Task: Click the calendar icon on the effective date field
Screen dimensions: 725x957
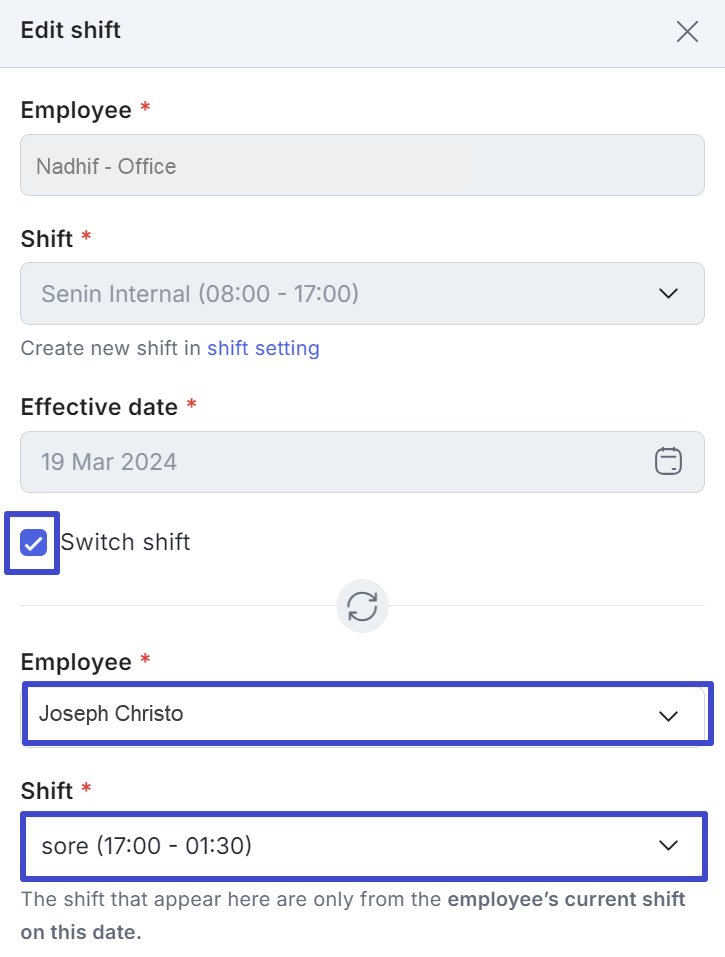Action: (x=668, y=462)
